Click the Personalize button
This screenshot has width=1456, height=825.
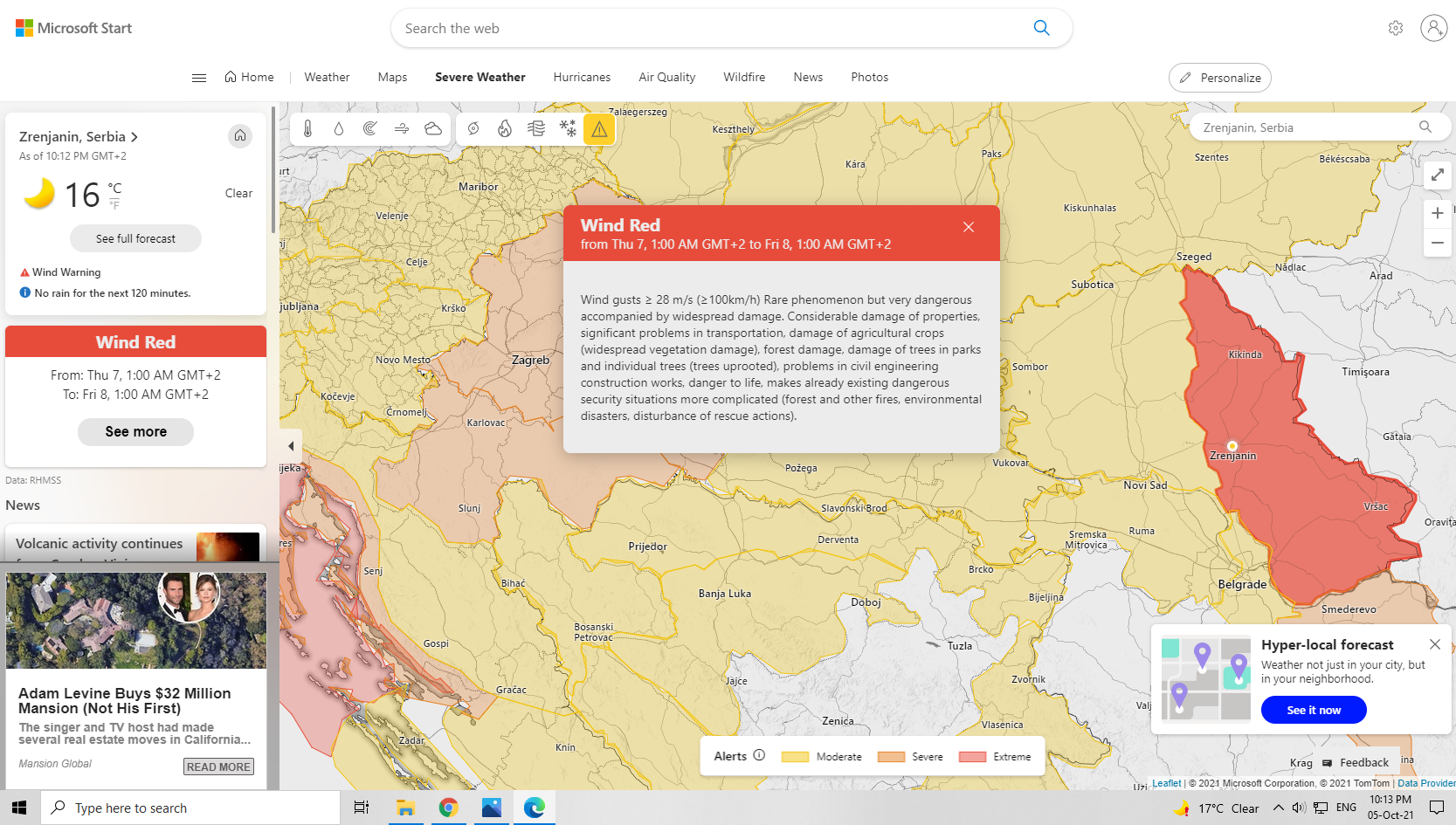tap(1219, 78)
